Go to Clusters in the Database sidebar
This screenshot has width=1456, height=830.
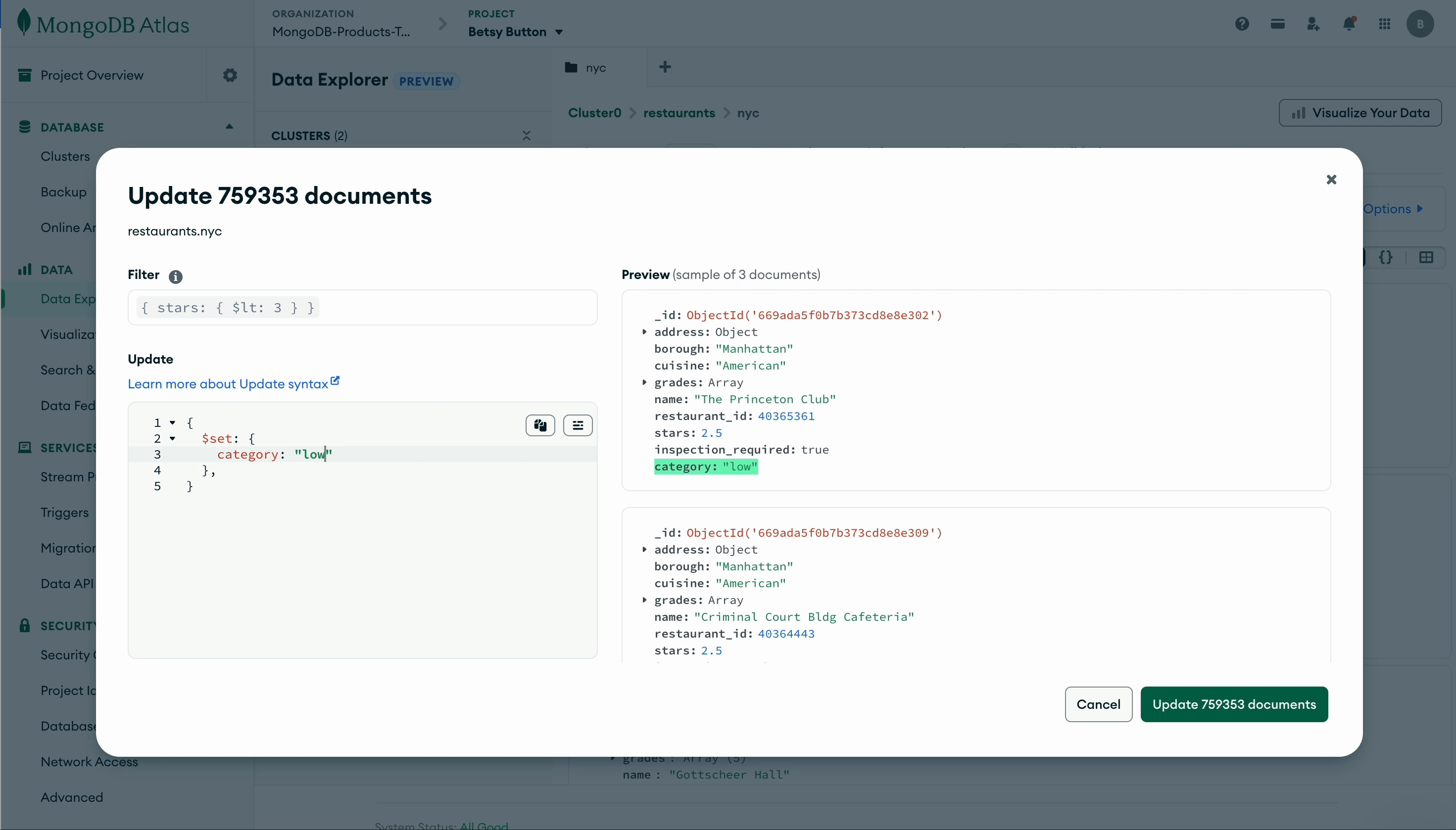[x=65, y=156]
